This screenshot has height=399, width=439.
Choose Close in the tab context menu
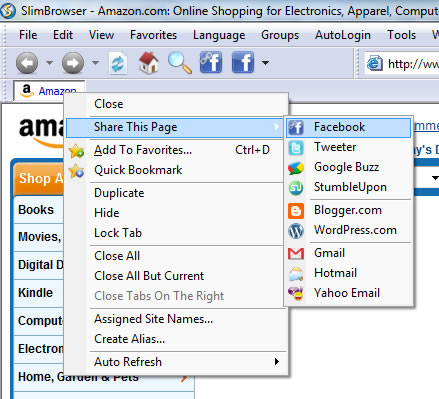point(176,104)
